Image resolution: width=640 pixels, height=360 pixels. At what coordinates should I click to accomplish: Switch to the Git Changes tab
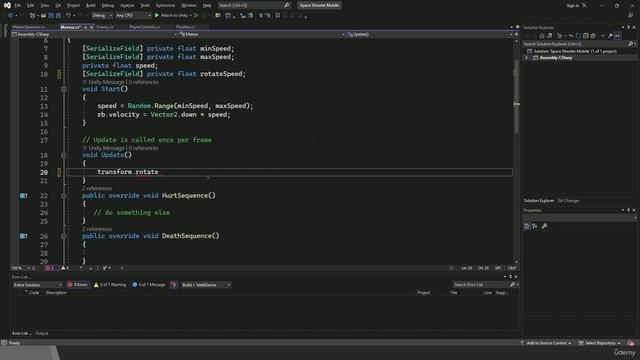(x=568, y=201)
